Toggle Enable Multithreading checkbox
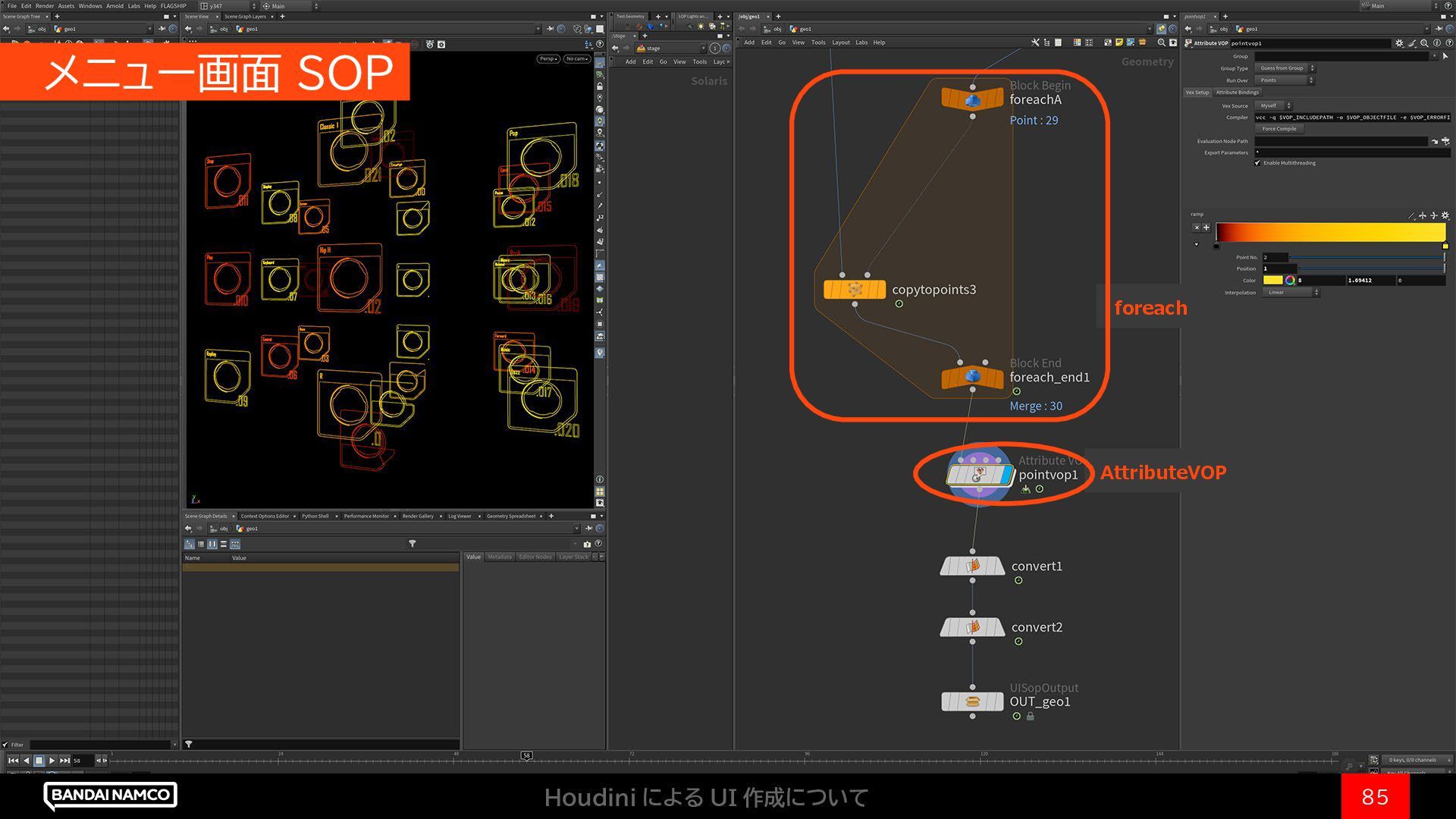This screenshot has width=1456, height=819. 1257,163
